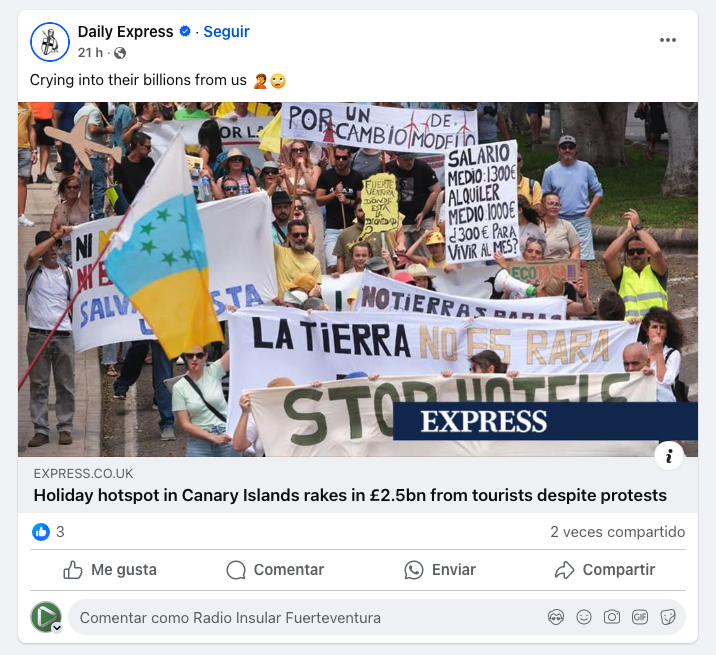Attach a photo using camera icon
Viewport: 716px width, 655px height.
coord(612,618)
